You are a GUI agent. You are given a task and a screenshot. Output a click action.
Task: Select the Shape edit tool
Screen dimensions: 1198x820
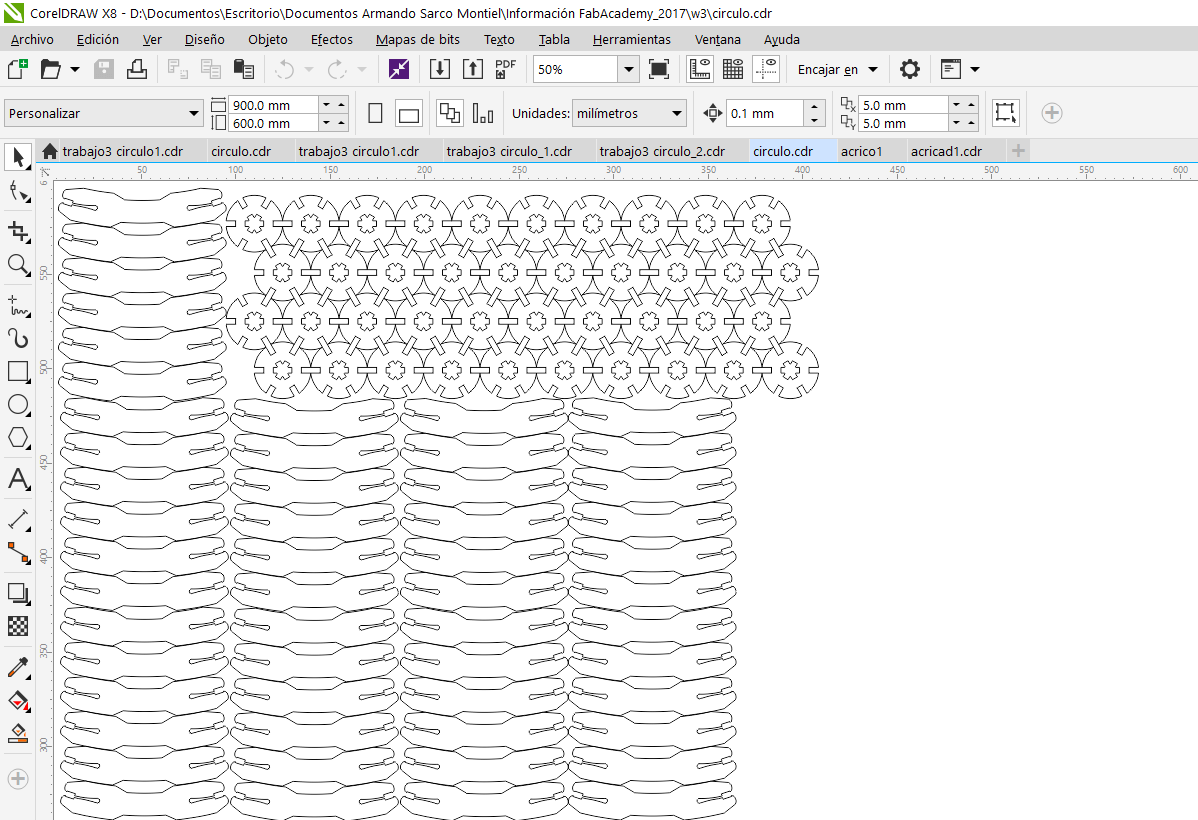[x=18, y=191]
